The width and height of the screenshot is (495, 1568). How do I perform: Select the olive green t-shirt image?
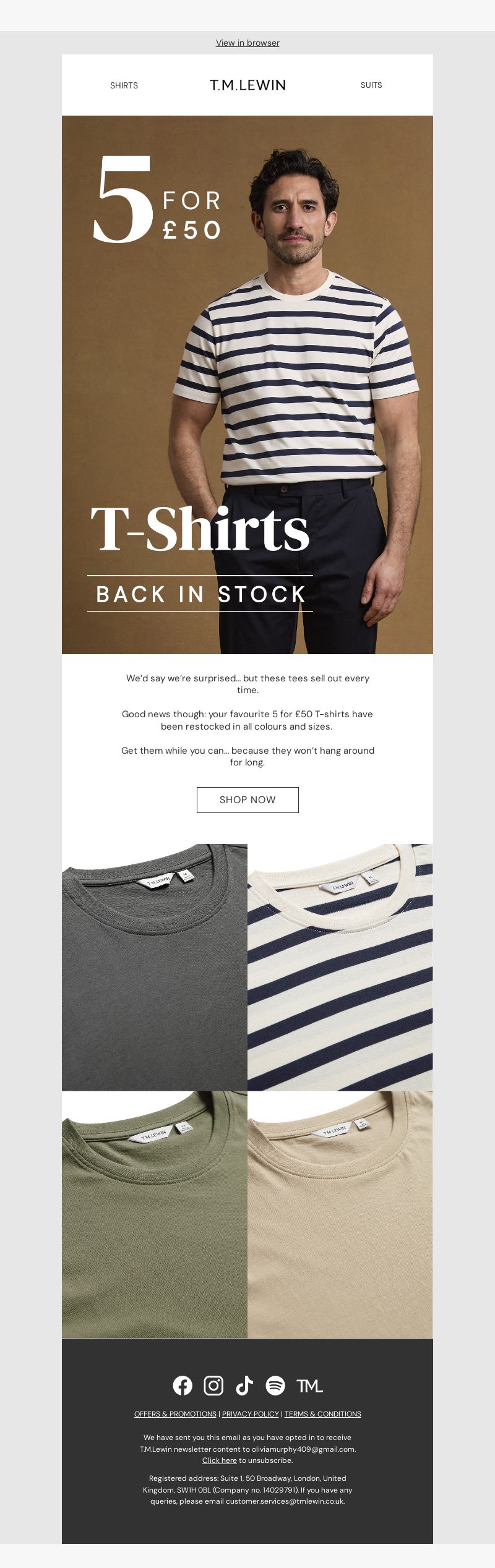coord(155,1214)
